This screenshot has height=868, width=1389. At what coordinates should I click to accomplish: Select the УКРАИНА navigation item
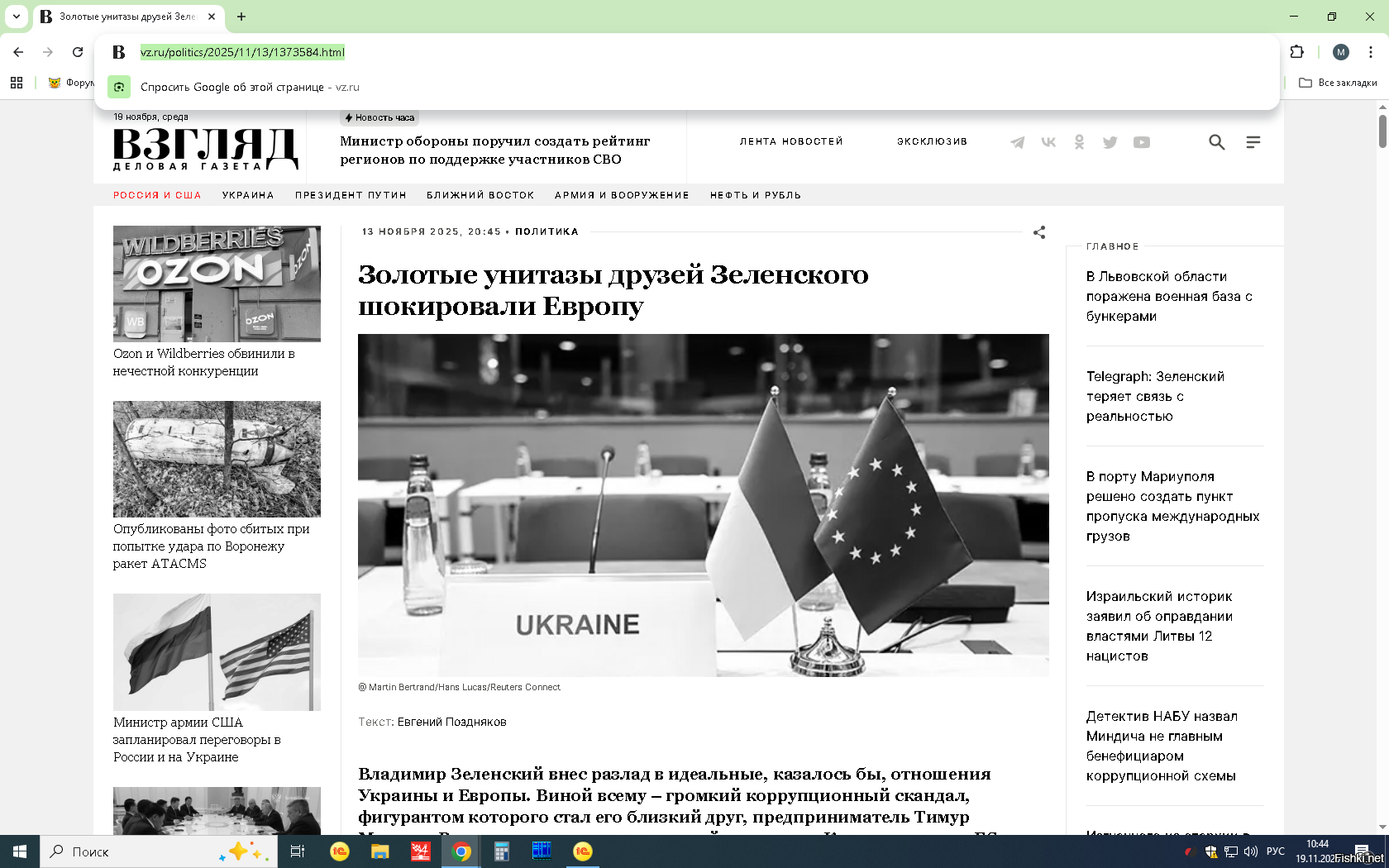coord(248,195)
